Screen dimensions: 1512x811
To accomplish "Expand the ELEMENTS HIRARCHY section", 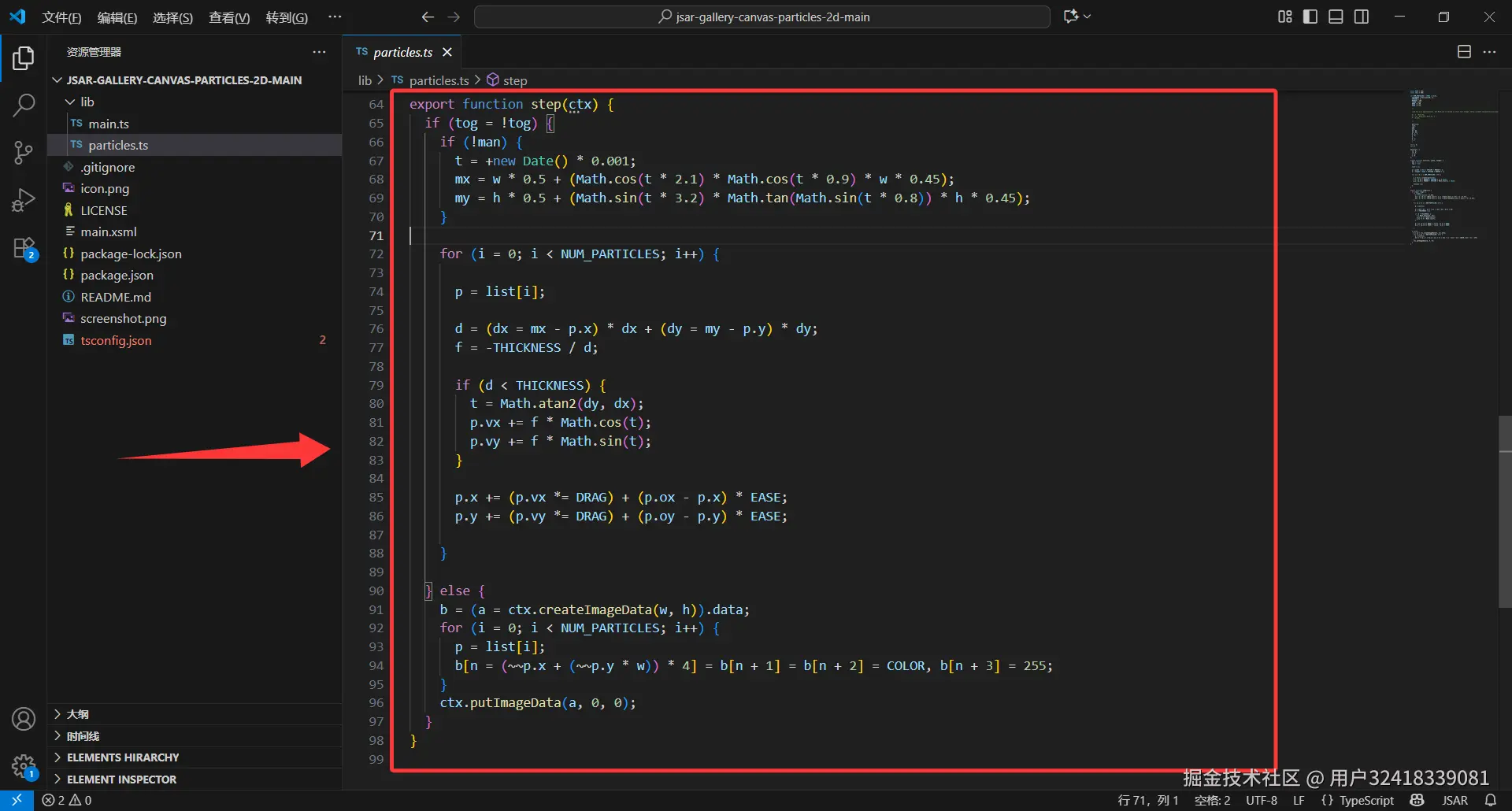I will (x=123, y=757).
